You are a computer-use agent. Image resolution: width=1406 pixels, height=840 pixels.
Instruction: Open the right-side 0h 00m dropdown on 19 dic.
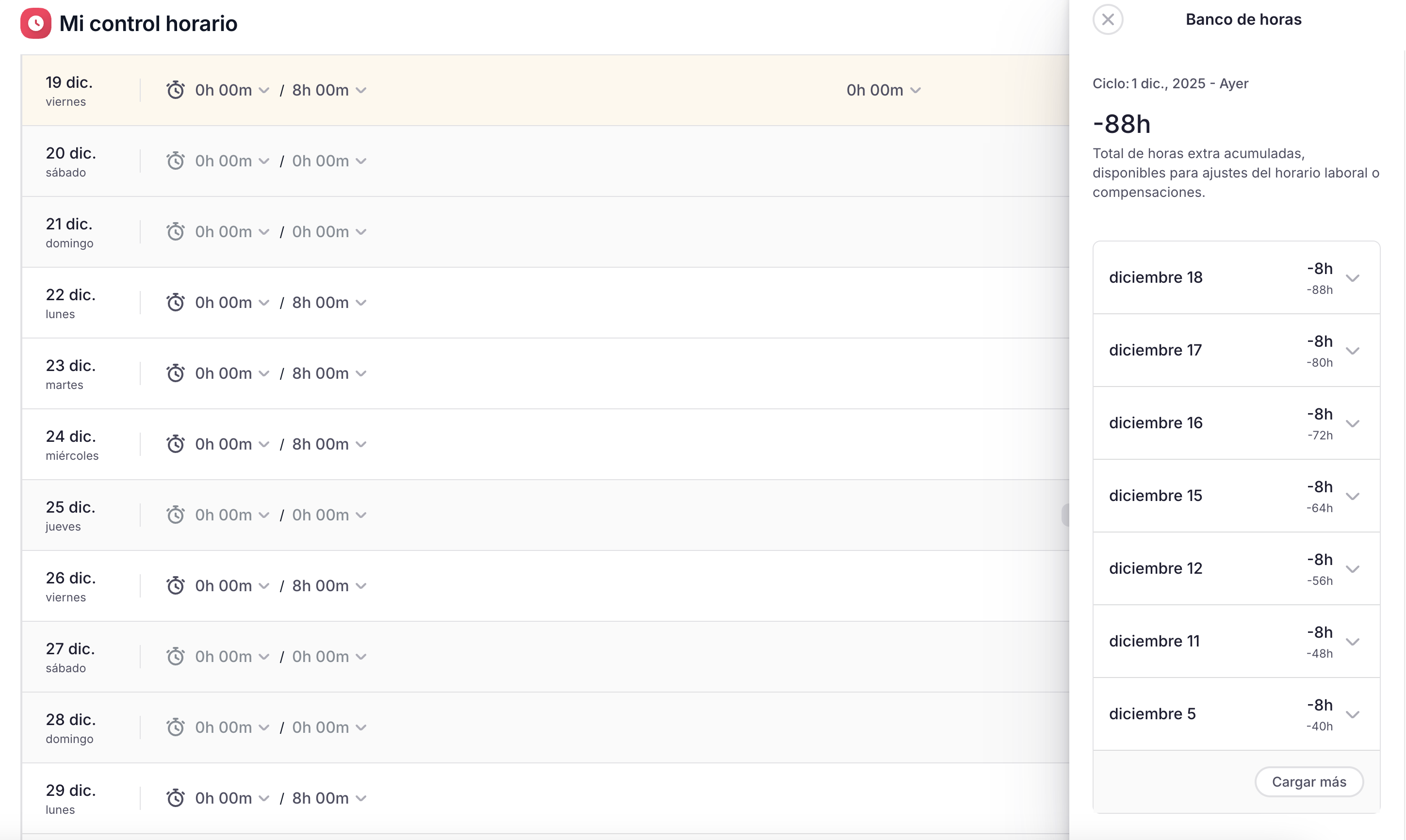[883, 90]
